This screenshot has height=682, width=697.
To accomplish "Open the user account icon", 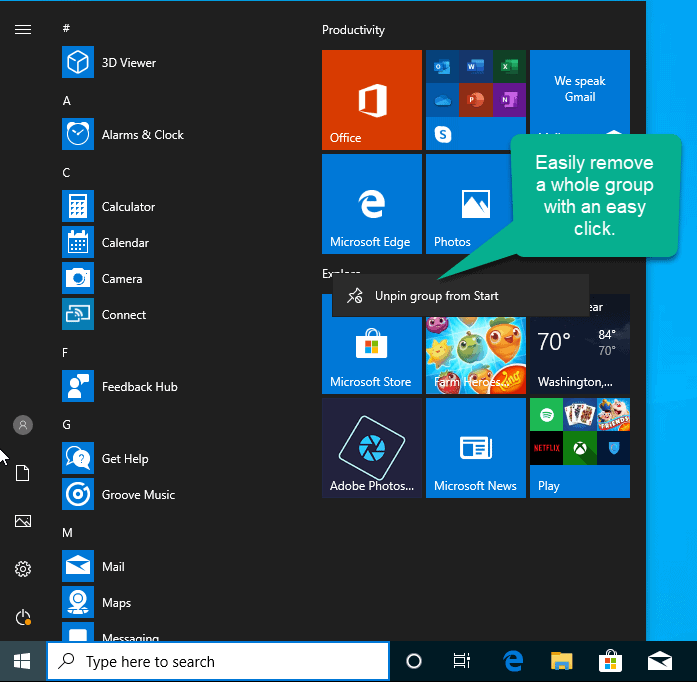I will tap(23, 425).
